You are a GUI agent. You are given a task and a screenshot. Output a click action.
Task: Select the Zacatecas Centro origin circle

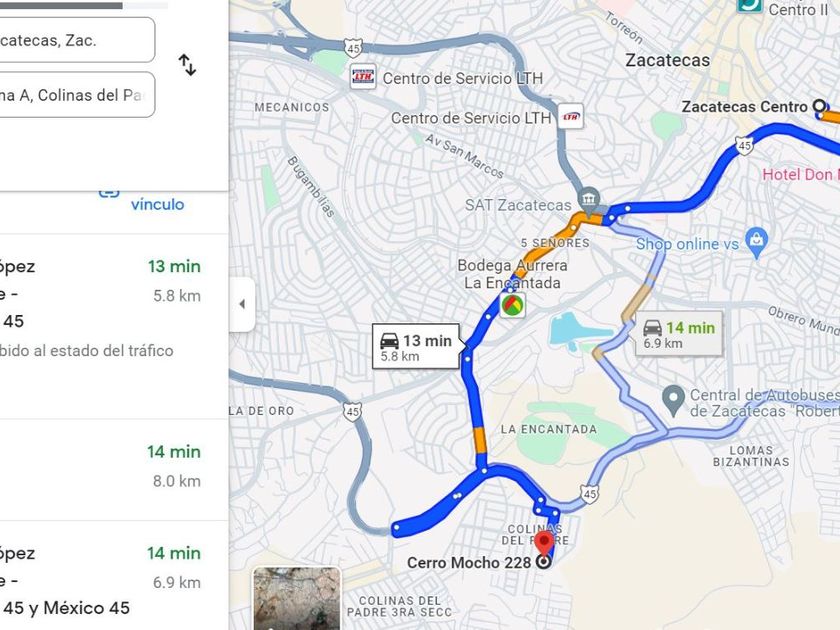click(820, 107)
